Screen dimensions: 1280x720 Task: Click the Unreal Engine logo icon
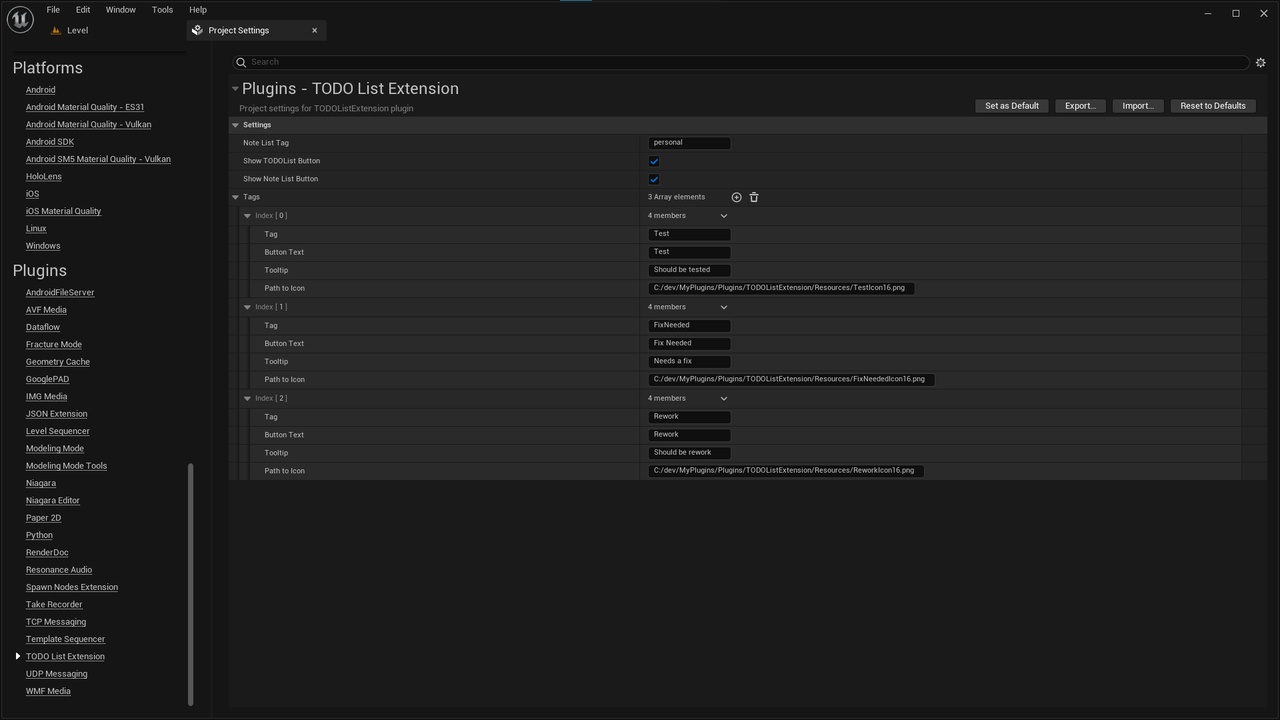[x=20, y=19]
